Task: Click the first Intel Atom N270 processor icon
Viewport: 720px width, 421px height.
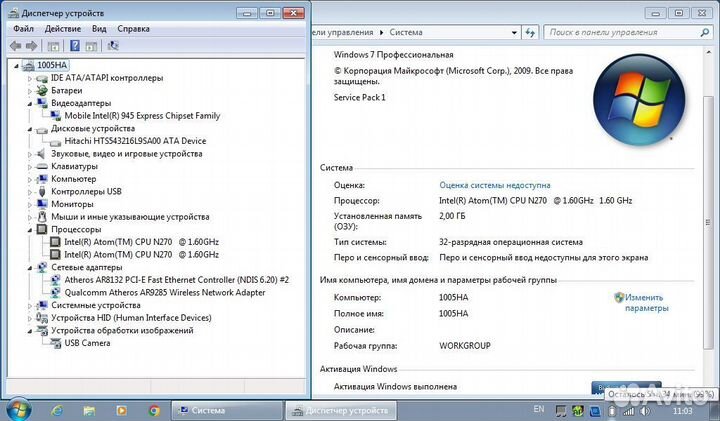Action: click(x=55, y=241)
